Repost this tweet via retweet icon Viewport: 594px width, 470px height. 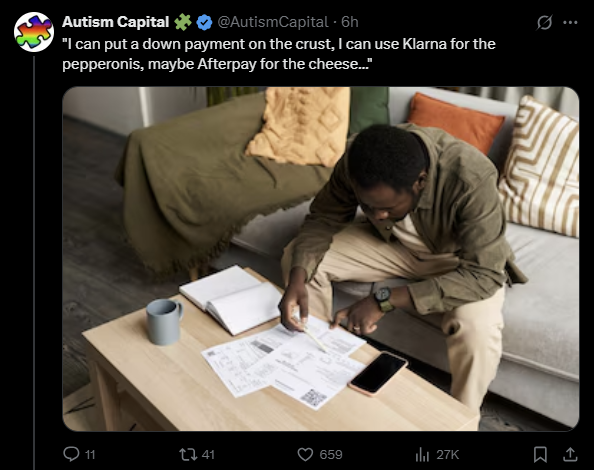[x=186, y=454]
